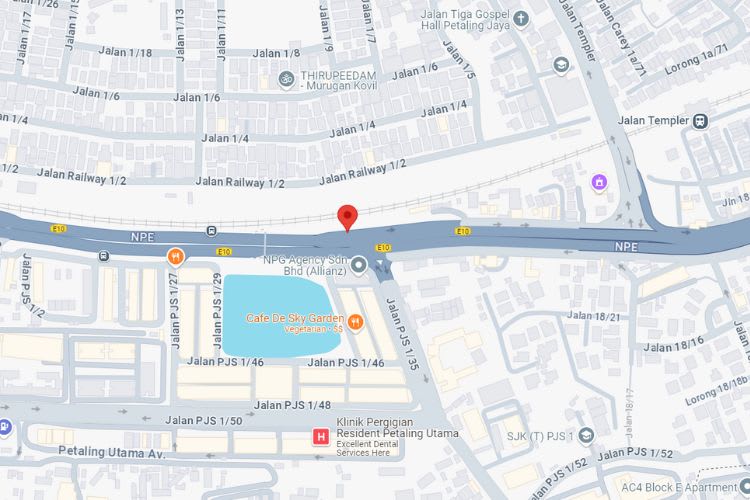Click the NPG Agency Sdn Bhd marker icon
750x500 pixels.
[358, 265]
